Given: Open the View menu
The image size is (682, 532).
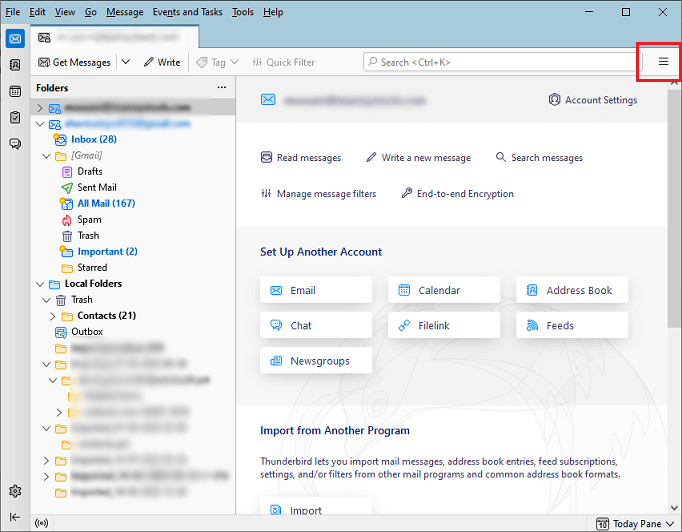Looking at the screenshot, I should click(x=65, y=12).
